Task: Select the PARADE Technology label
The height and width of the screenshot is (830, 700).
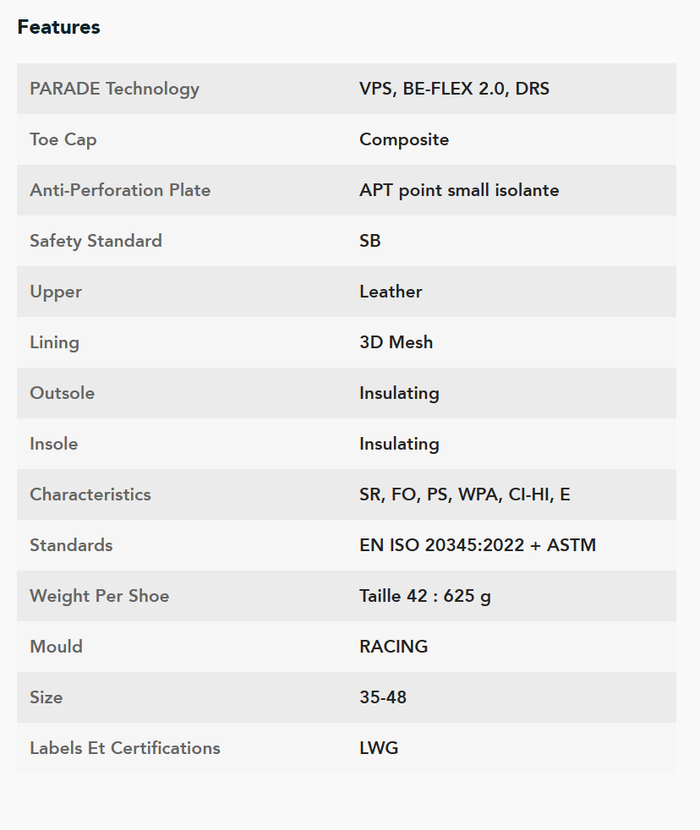Action: (x=114, y=88)
